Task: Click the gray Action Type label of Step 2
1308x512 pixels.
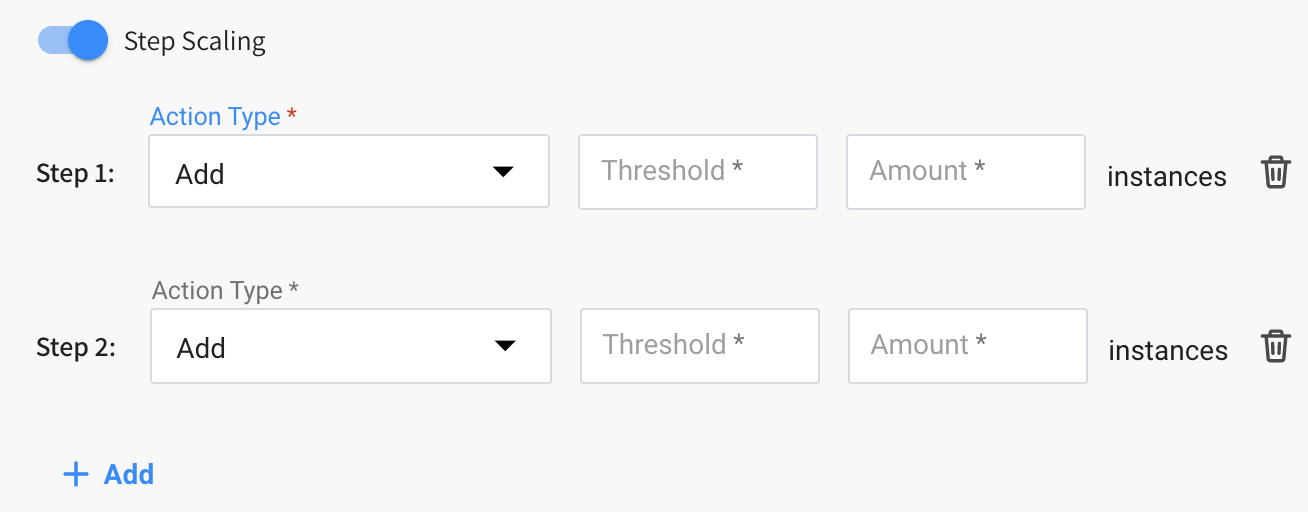Action: [217, 291]
